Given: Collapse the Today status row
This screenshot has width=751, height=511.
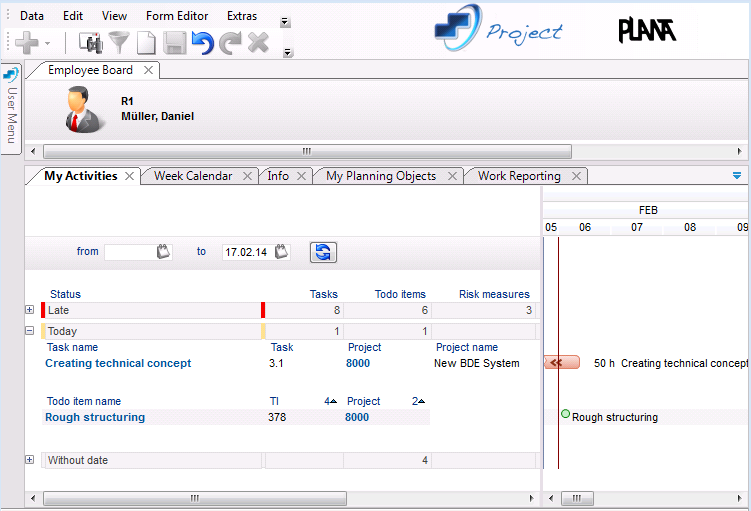Looking at the screenshot, I should pos(30,331).
